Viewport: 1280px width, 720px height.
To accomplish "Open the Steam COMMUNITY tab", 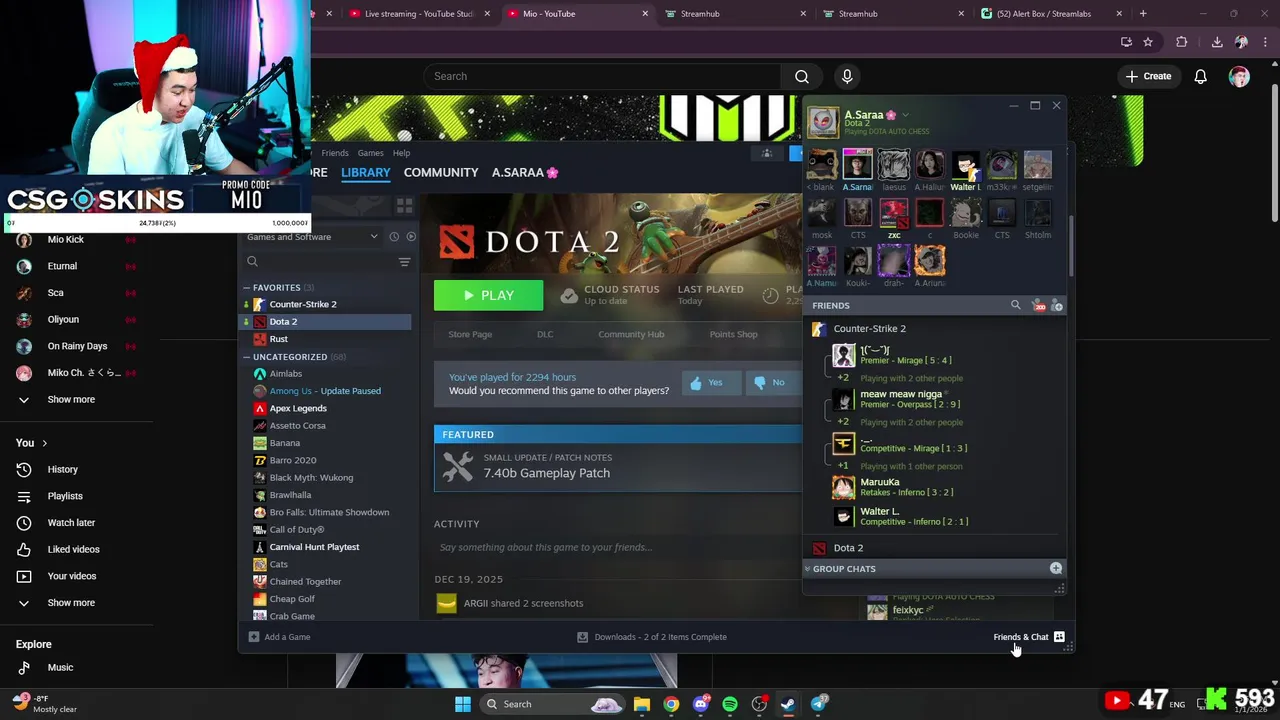I will (x=441, y=172).
